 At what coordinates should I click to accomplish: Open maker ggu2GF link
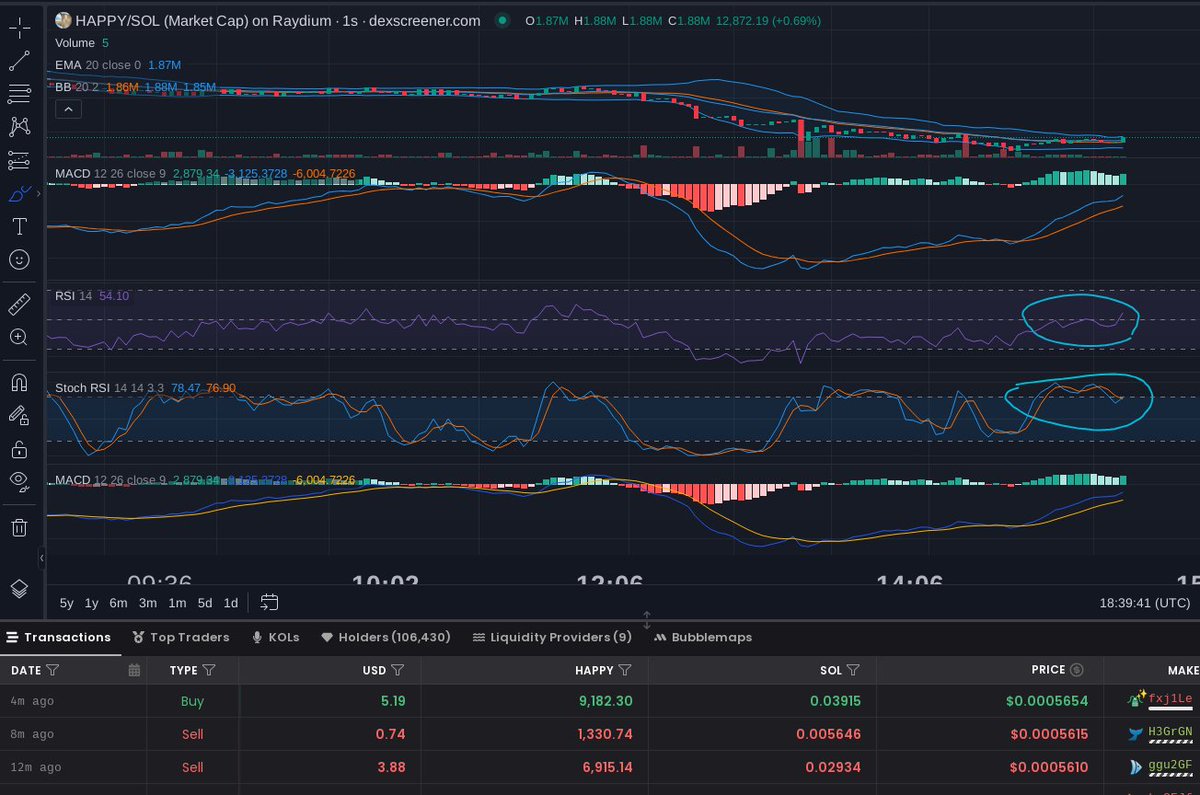tap(1171, 767)
